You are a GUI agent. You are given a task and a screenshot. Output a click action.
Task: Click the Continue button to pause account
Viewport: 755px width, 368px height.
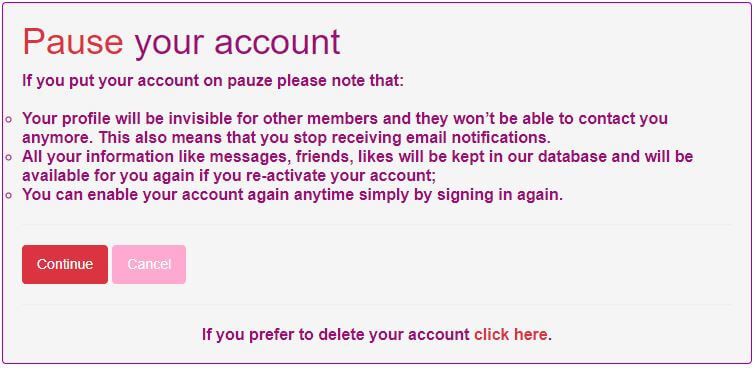[65, 264]
